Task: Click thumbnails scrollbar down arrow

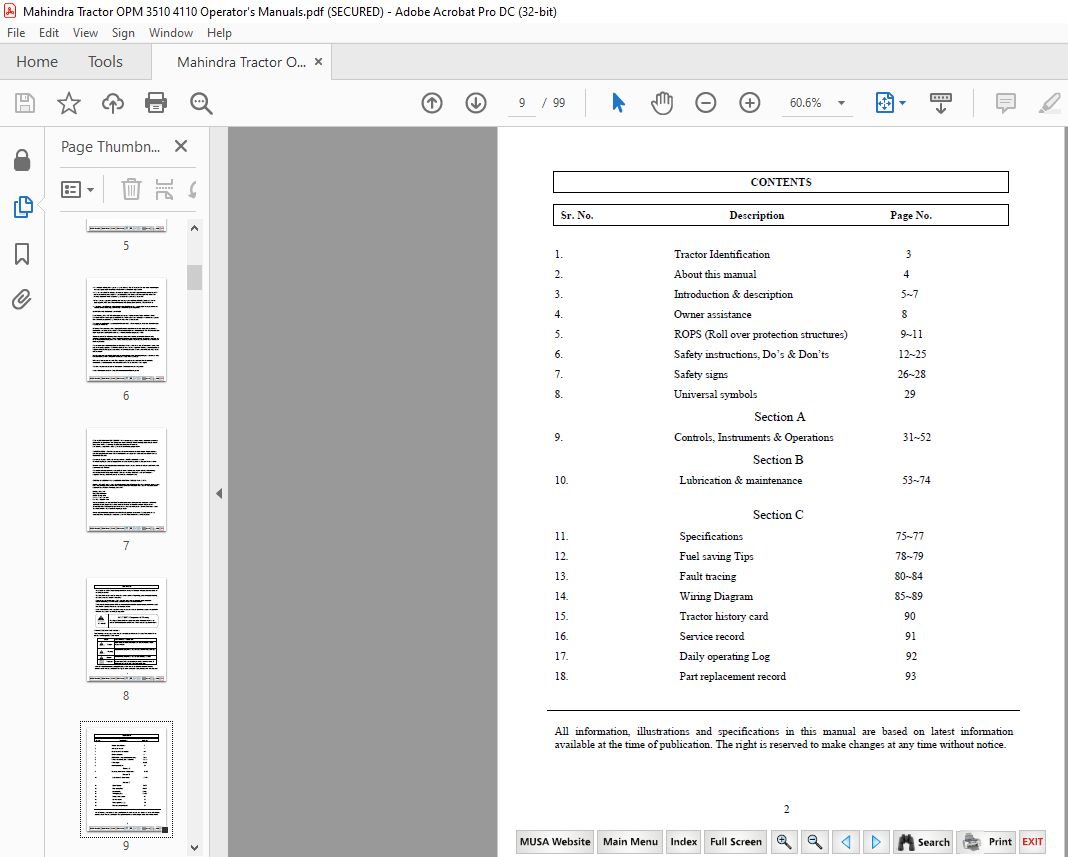Action: 194,848
